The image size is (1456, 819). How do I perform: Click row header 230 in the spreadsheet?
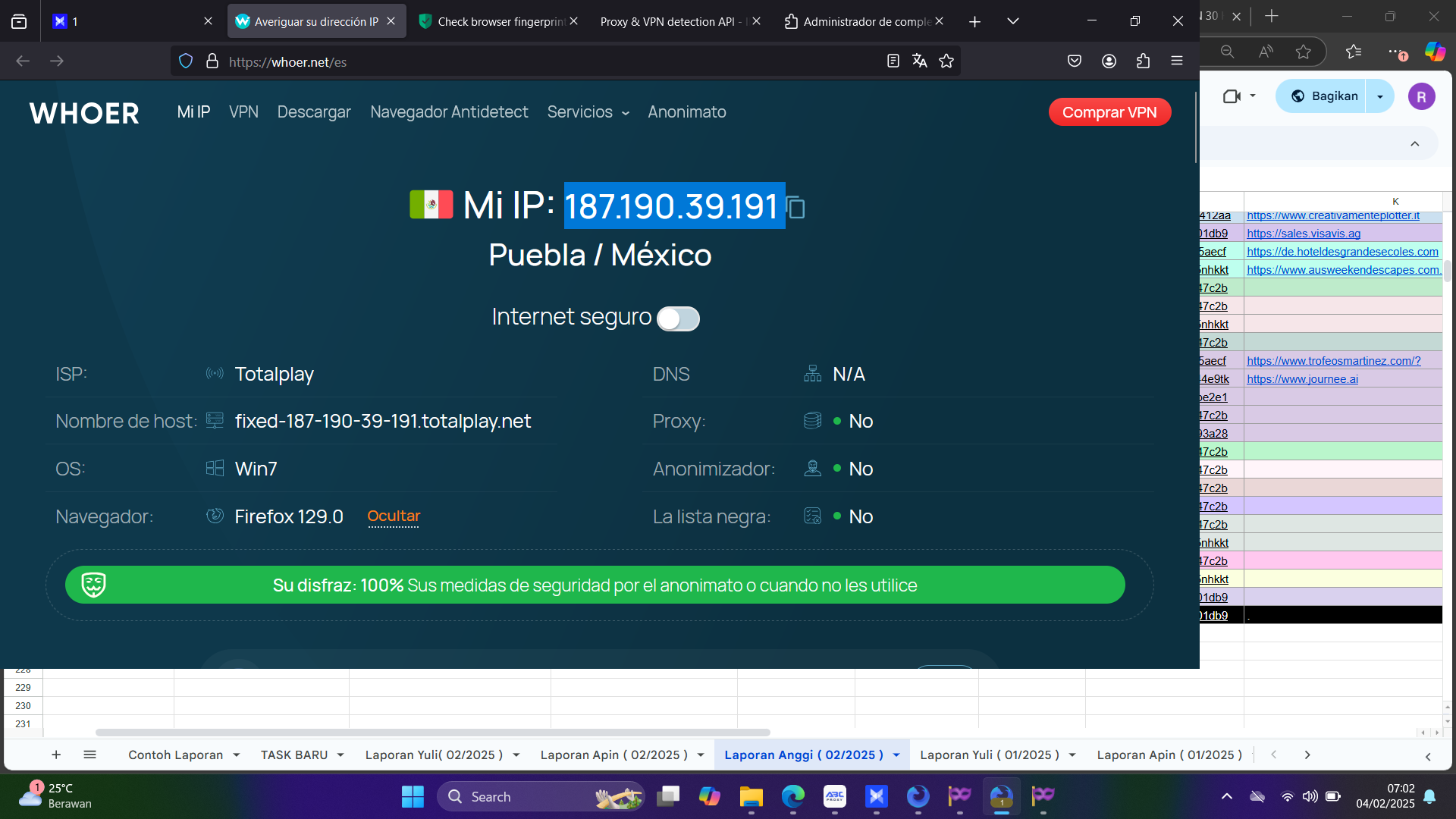(23, 705)
